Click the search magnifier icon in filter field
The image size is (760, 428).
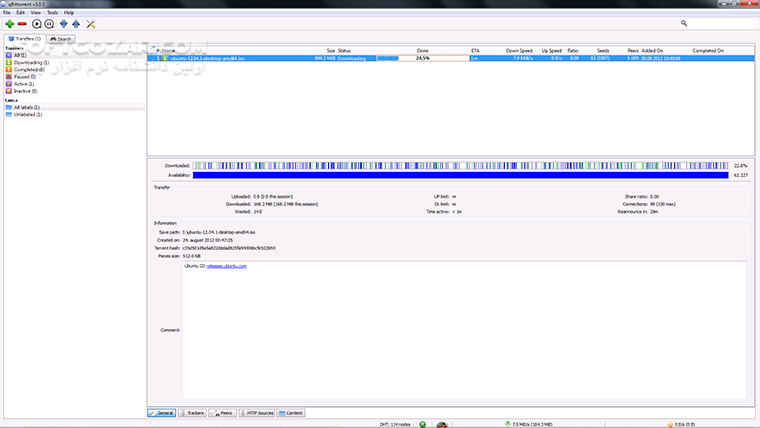684,23
